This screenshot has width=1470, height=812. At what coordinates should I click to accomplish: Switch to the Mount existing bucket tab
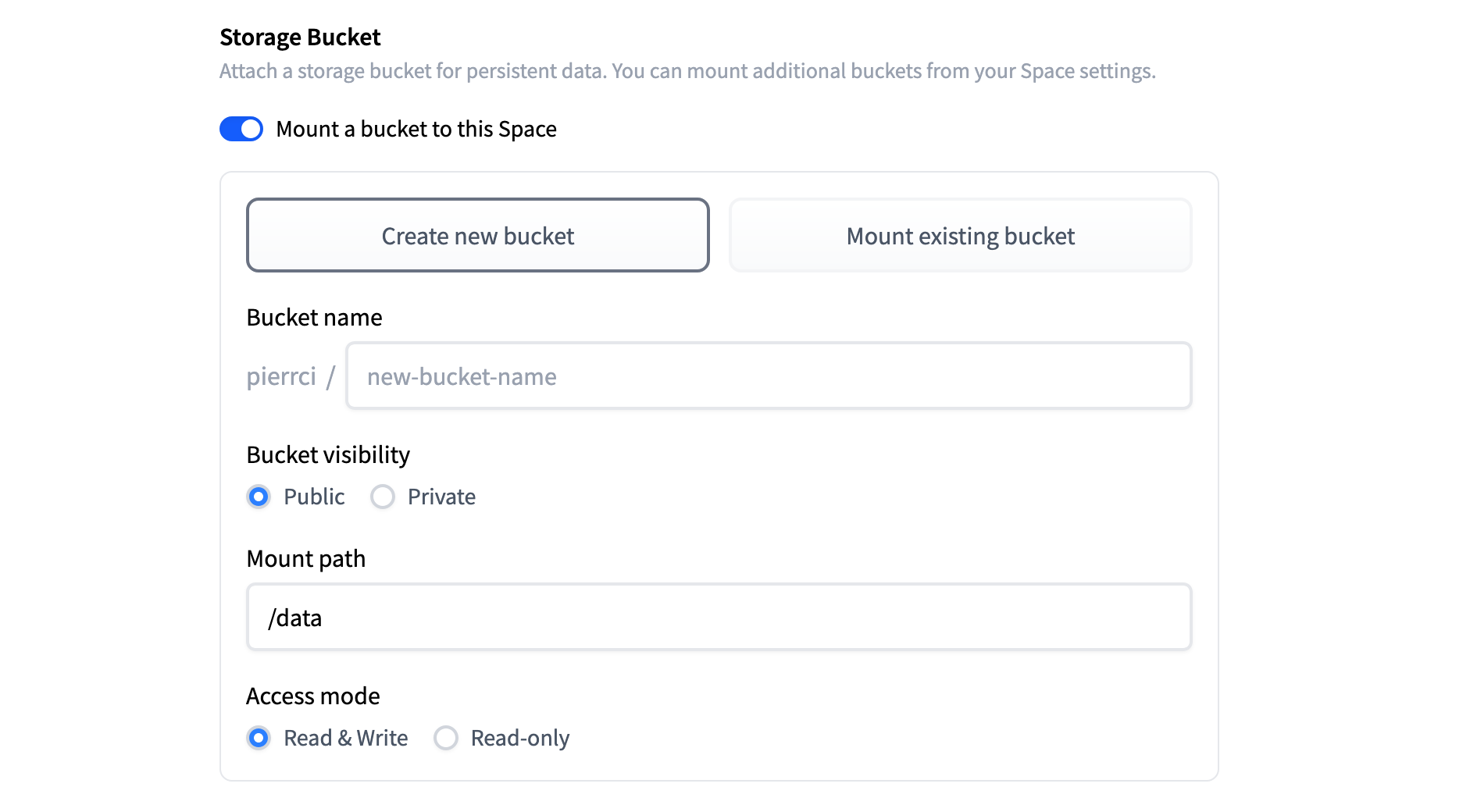pos(960,236)
